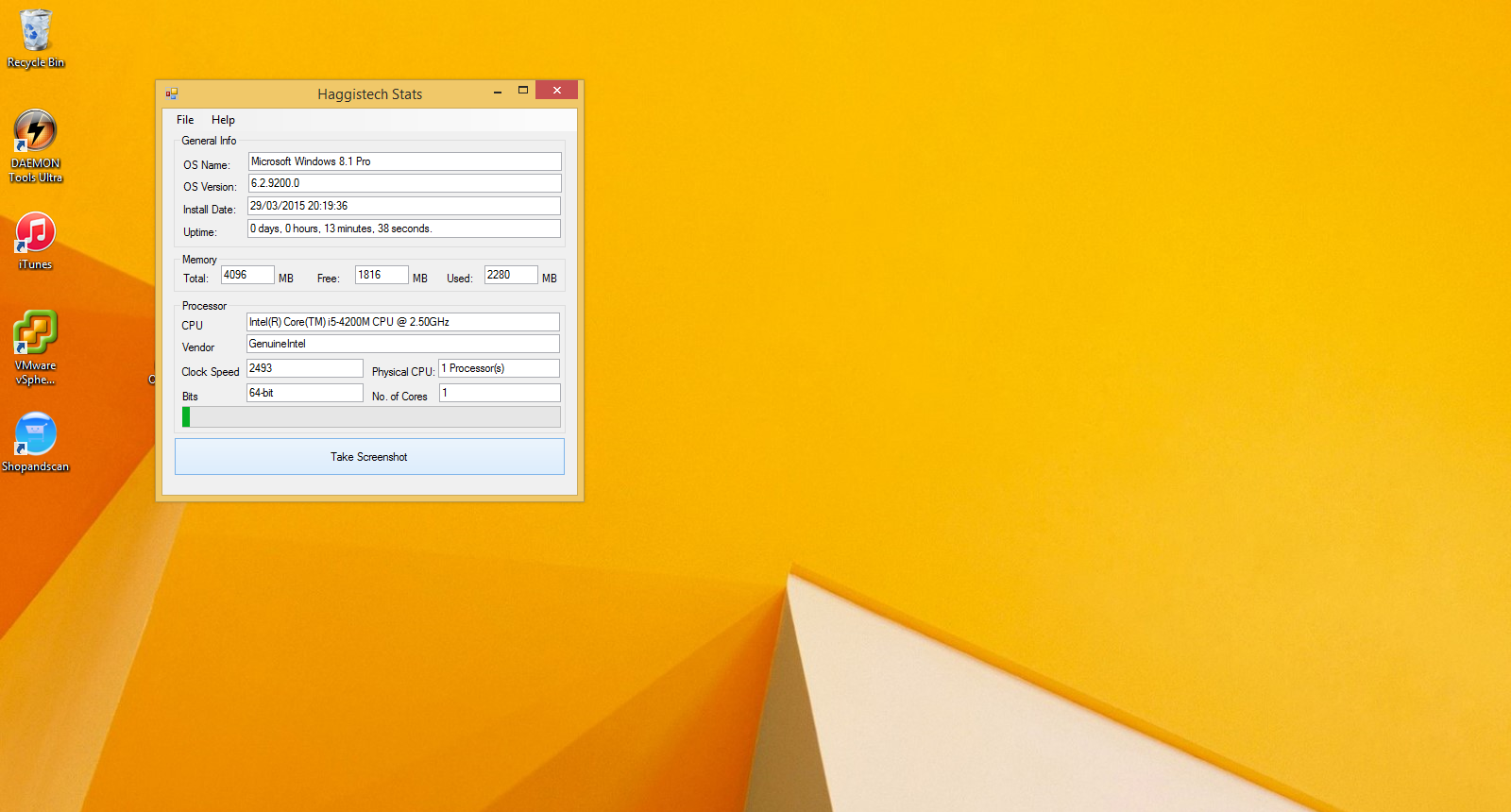Click the "OS Version:" label
Image resolution: width=1511 pixels, height=812 pixels.
(210, 187)
